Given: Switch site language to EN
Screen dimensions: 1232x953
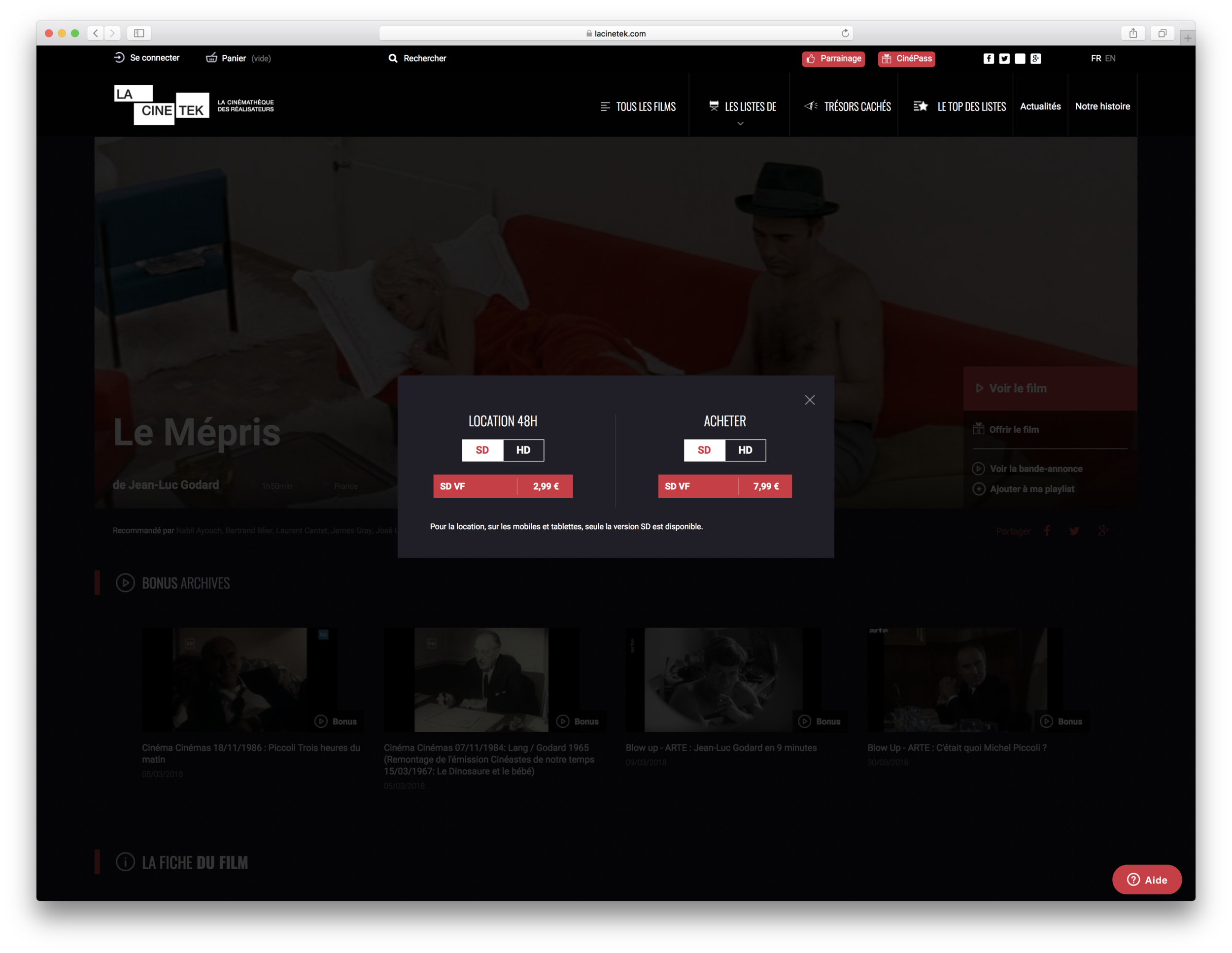Looking at the screenshot, I should click(x=1110, y=58).
